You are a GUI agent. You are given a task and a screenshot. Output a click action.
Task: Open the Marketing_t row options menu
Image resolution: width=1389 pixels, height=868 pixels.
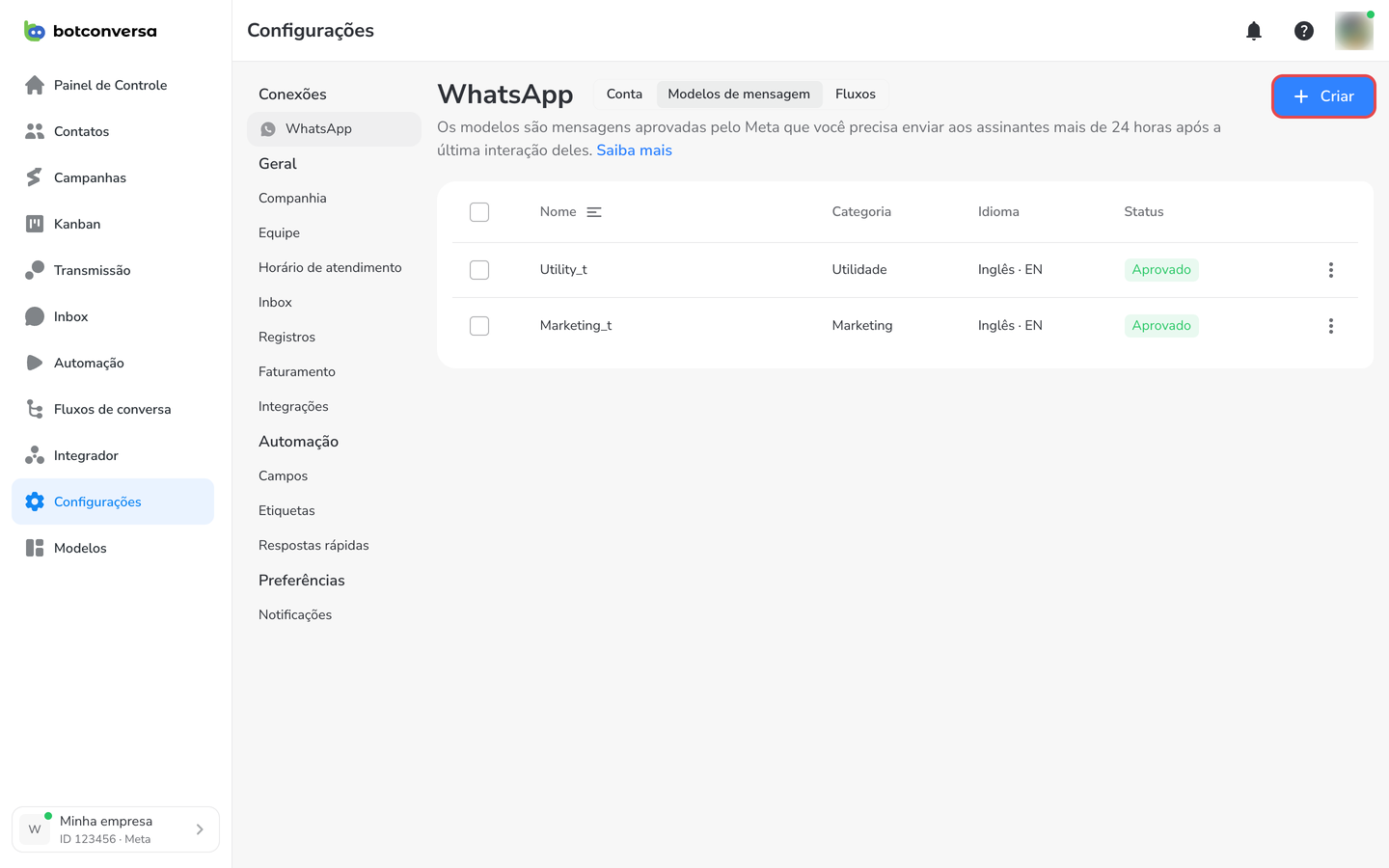click(1331, 326)
